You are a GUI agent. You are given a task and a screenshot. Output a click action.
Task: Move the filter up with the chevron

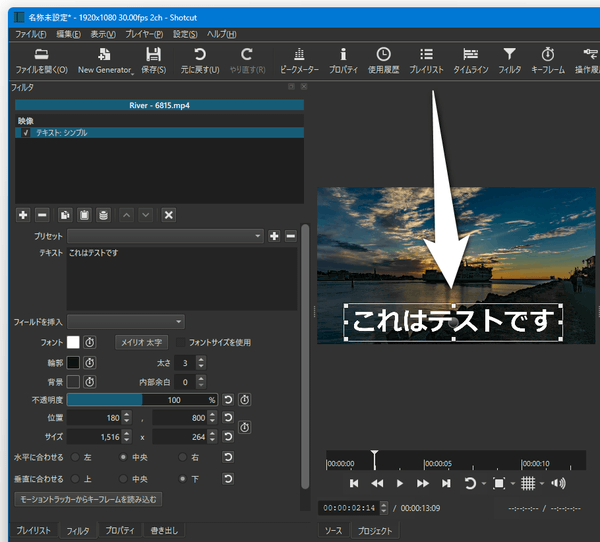pyautogui.click(x=127, y=215)
